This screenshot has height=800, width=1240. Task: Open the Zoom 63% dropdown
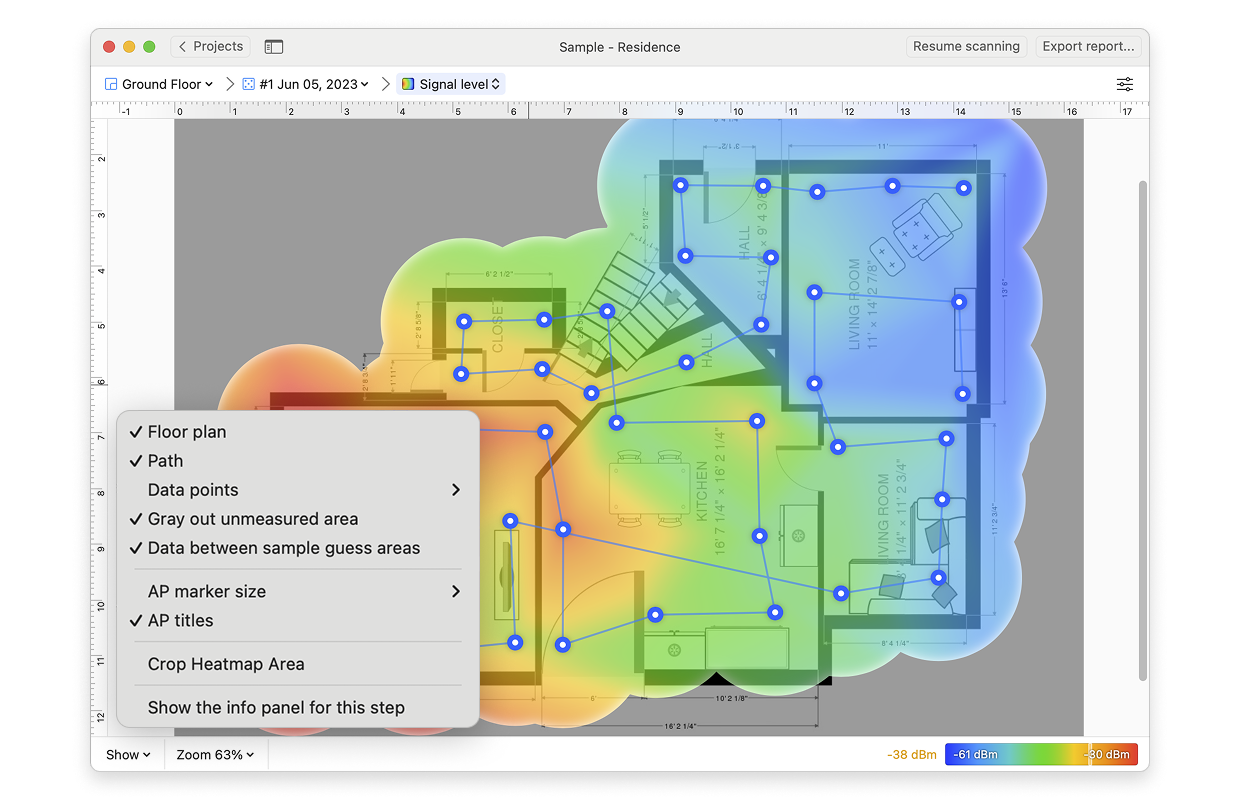click(x=215, y=755)
